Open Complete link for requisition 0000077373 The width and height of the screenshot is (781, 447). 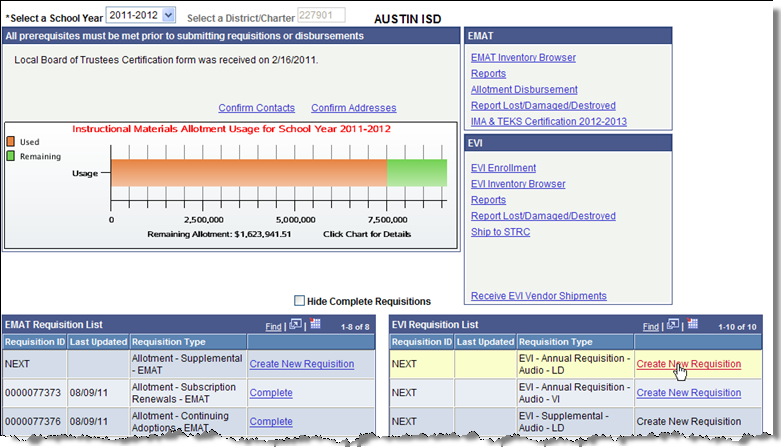(x=271, y=393)
